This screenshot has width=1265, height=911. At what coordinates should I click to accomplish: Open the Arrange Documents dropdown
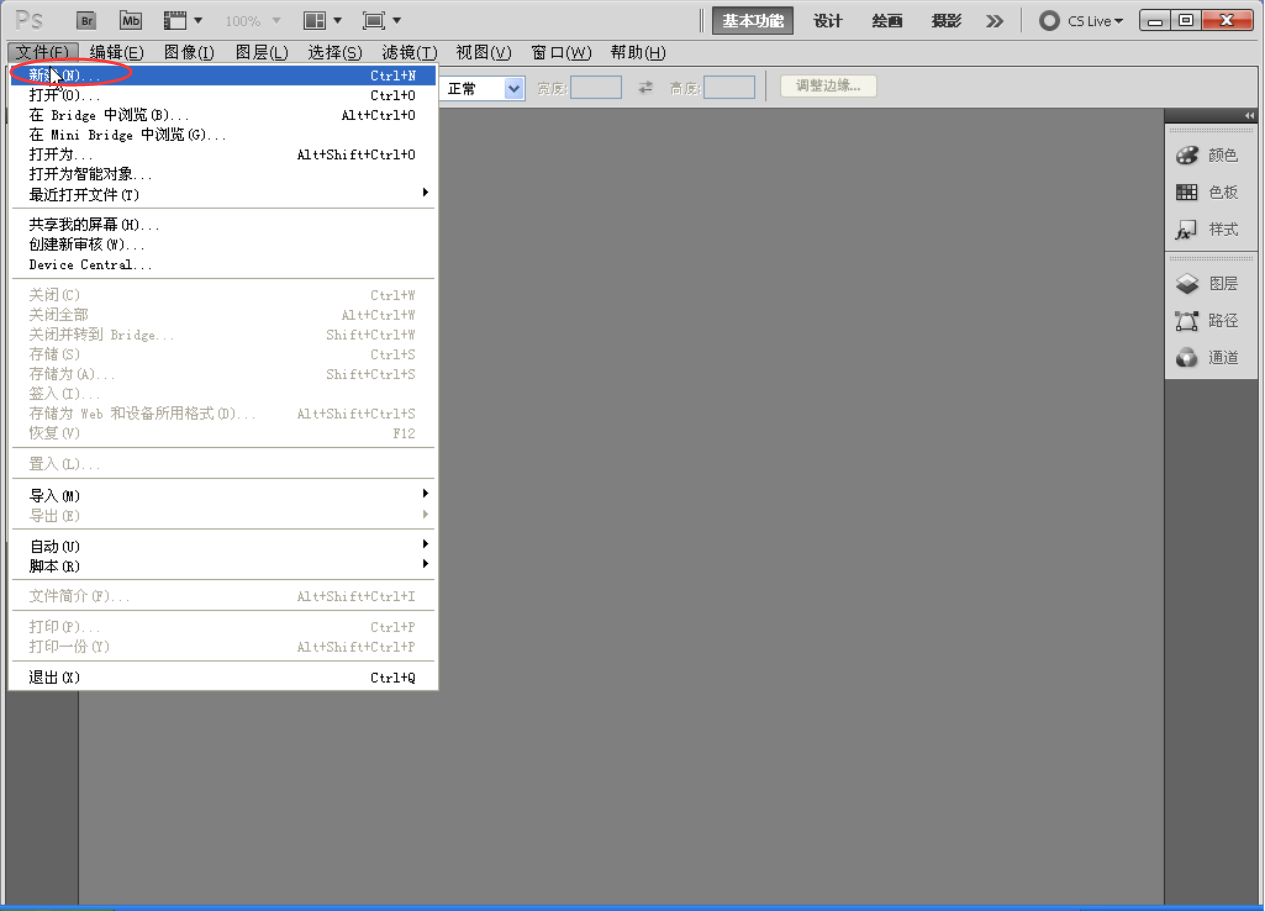(x=323, y=20)
